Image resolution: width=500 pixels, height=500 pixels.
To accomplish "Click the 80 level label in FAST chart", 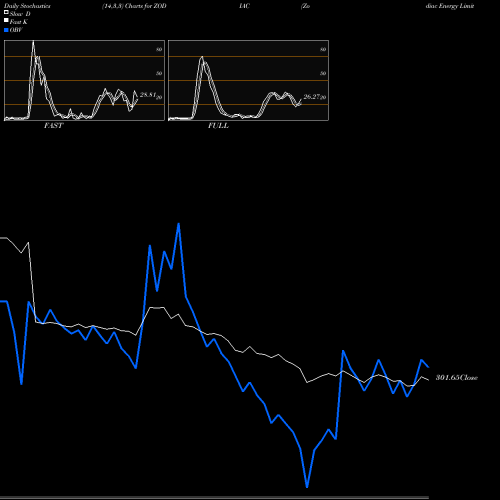I will tap(159, 49).
